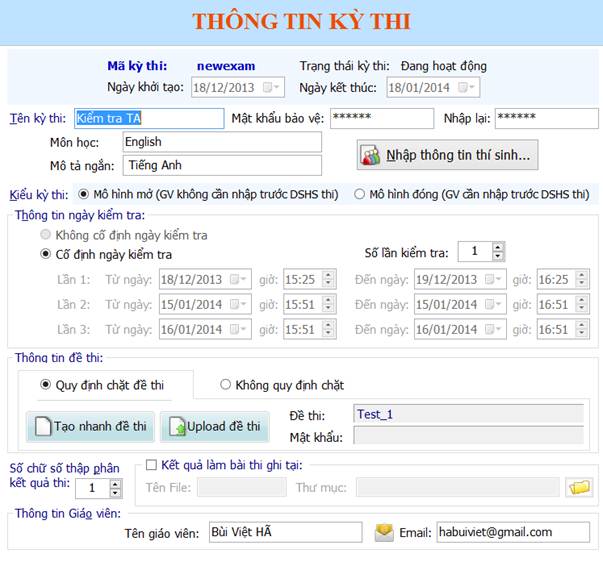Select Không quy định chặt option
The width and height of the screenshot is (603, 562).
point(225,384)
